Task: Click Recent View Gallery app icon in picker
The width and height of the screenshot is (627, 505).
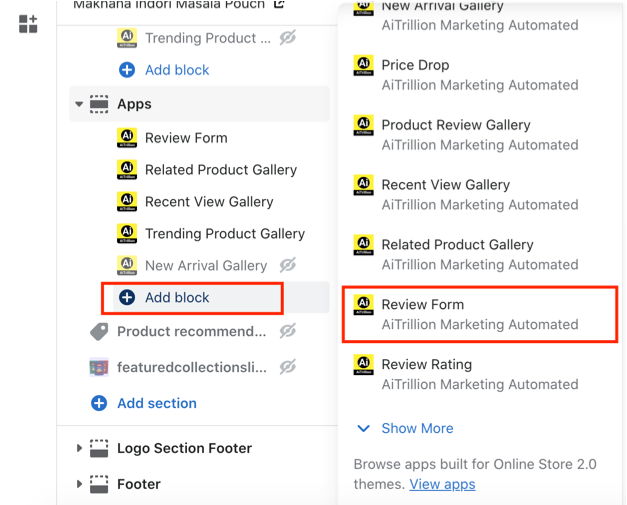Action: (x=363, y=185)
